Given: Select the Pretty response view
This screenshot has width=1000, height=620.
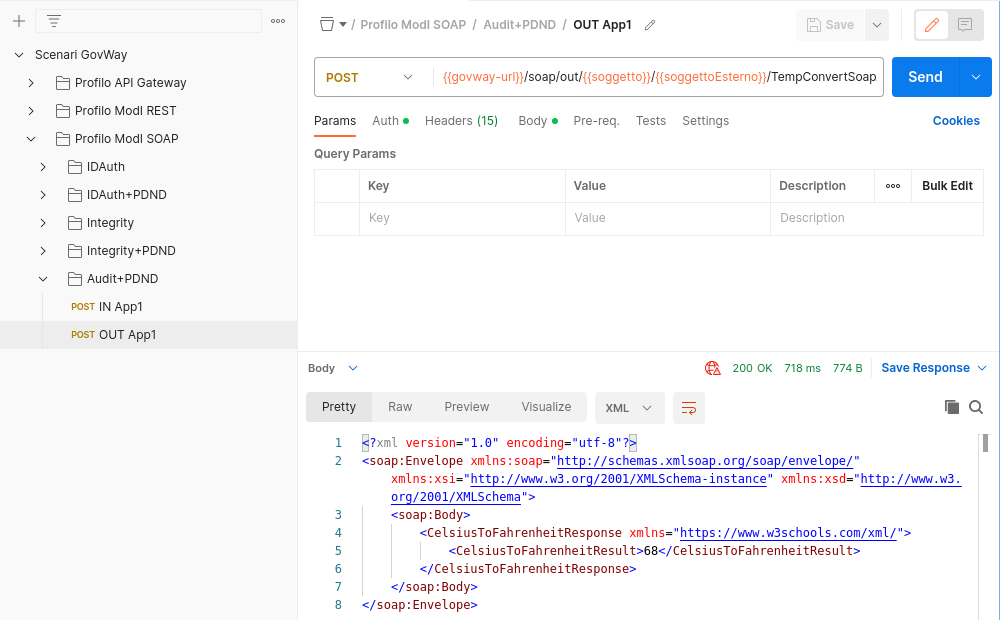Looking at the screenshot, I should tap(339, 407).
